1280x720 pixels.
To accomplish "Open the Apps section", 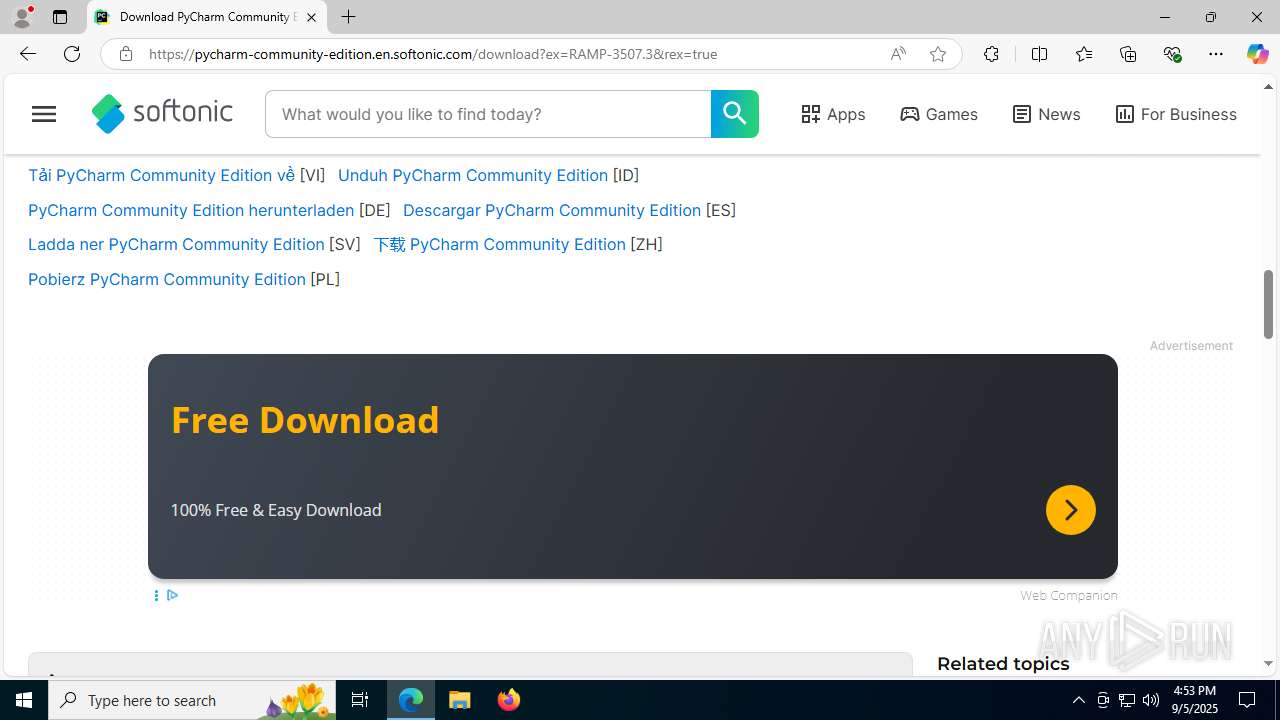I will click(833, 114).
